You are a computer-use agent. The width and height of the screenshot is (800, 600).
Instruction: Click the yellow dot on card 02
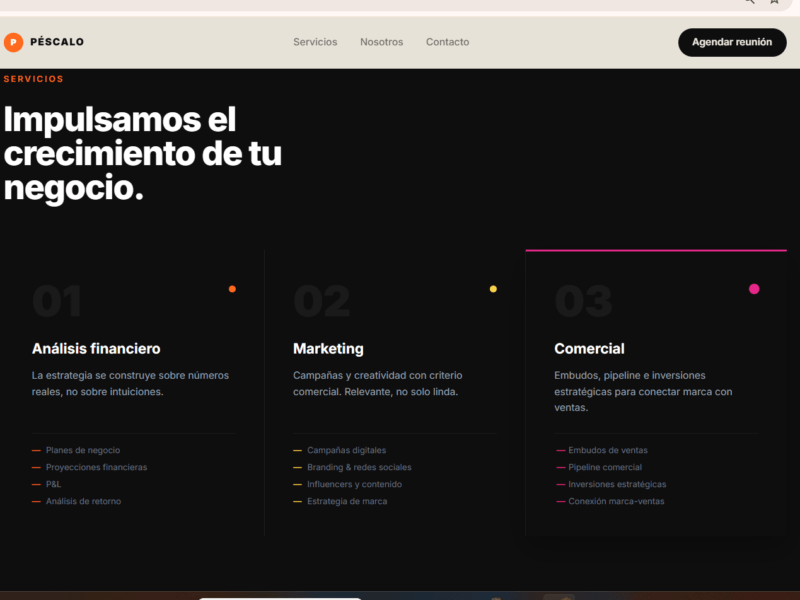pos(493,289)
